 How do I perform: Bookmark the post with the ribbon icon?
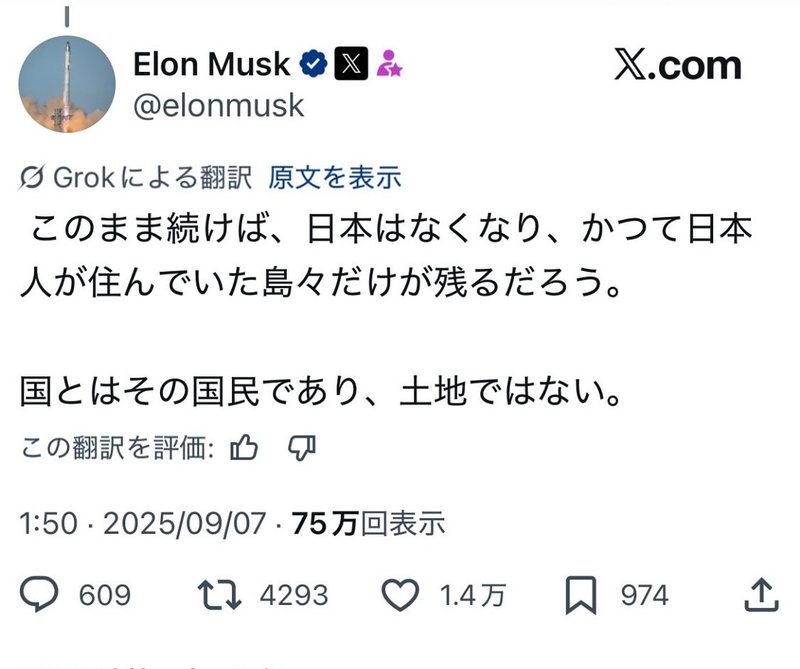(x=580, y=596)
